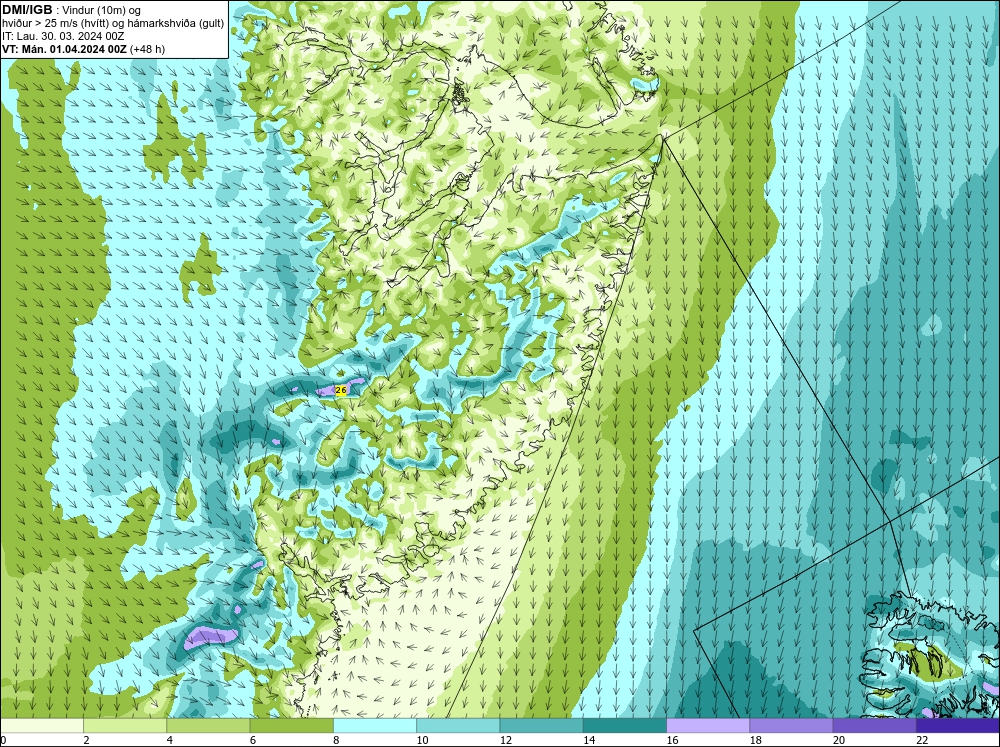Click the 18–20 m/s purple swatch
Viewport: 1000px width, 747px height.
791,726
